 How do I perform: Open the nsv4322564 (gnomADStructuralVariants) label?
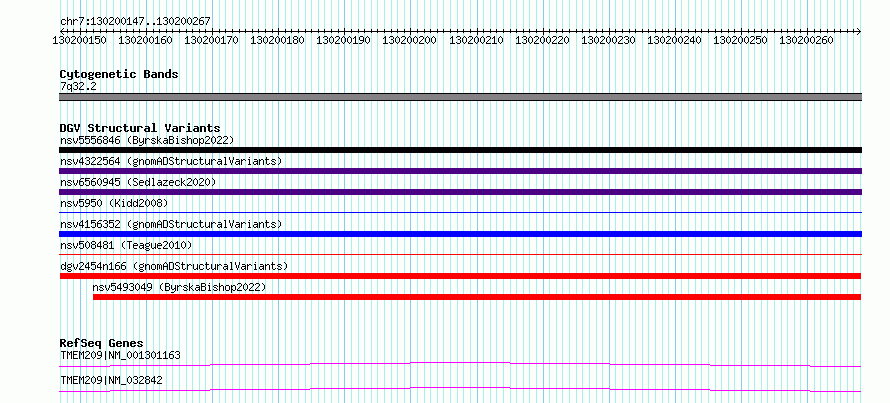click(x=171, y=161)
